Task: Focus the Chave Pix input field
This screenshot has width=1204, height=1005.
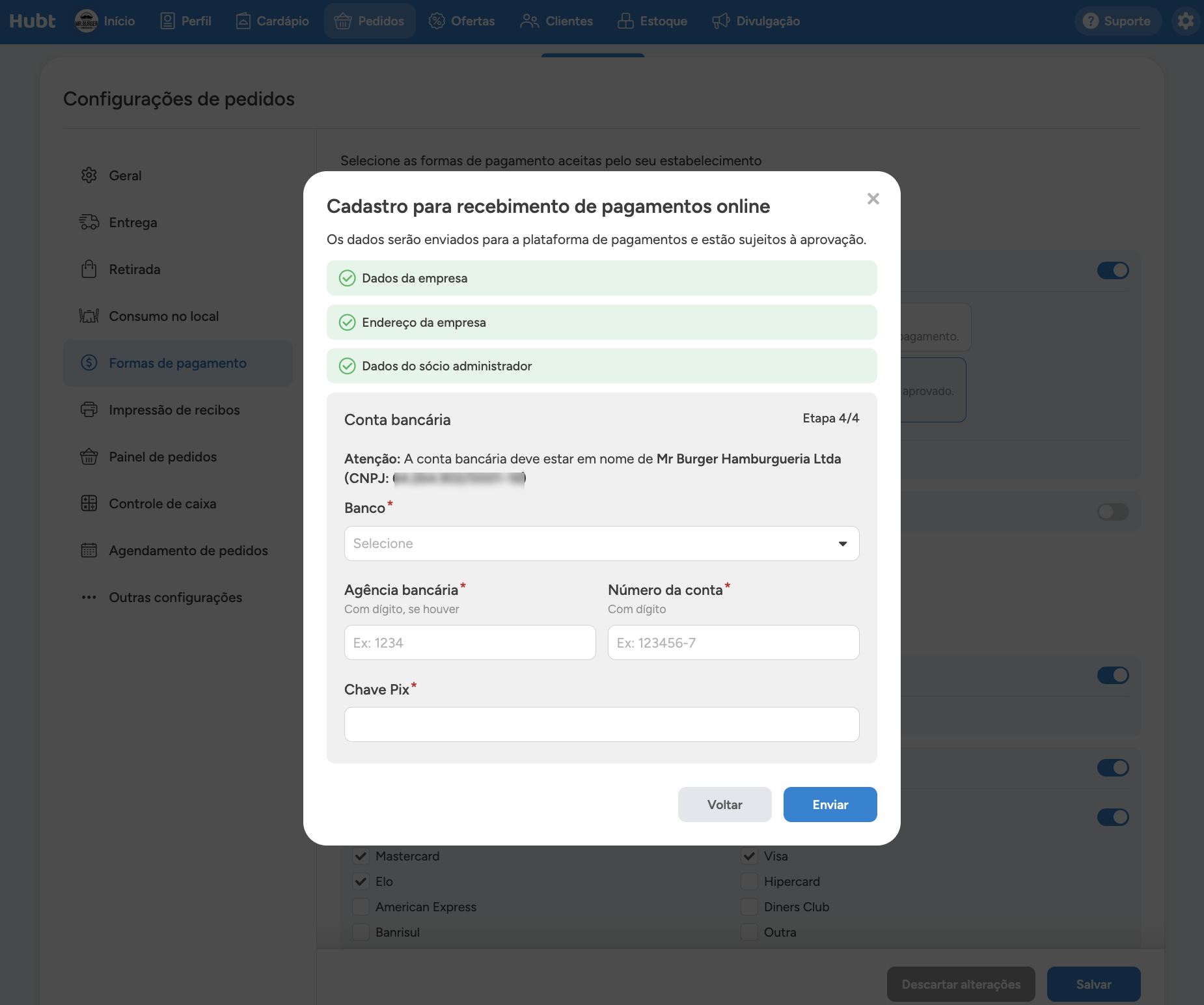Action: point(601,724)
